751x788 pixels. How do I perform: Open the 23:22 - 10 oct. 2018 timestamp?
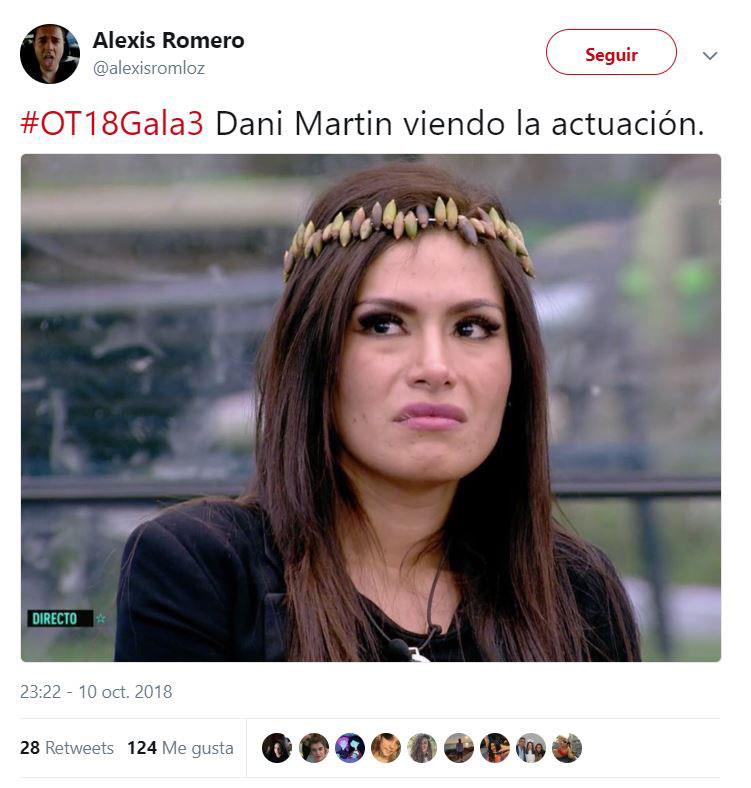coord(96,692)
